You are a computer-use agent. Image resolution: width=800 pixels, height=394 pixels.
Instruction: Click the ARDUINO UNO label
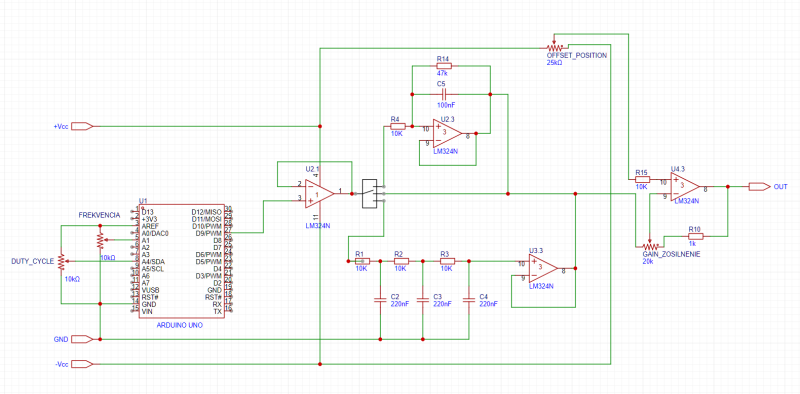tap(179, 325)
